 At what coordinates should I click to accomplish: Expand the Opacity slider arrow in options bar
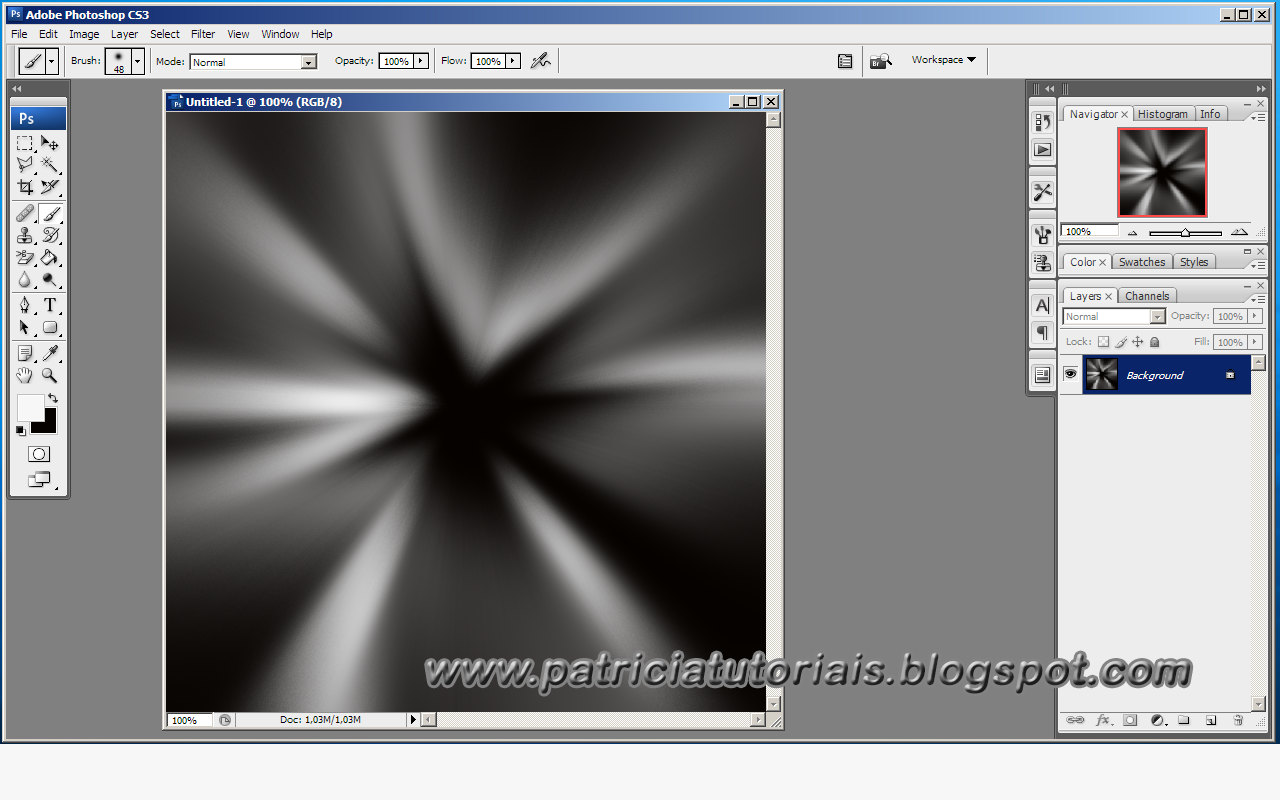point(421,61)
